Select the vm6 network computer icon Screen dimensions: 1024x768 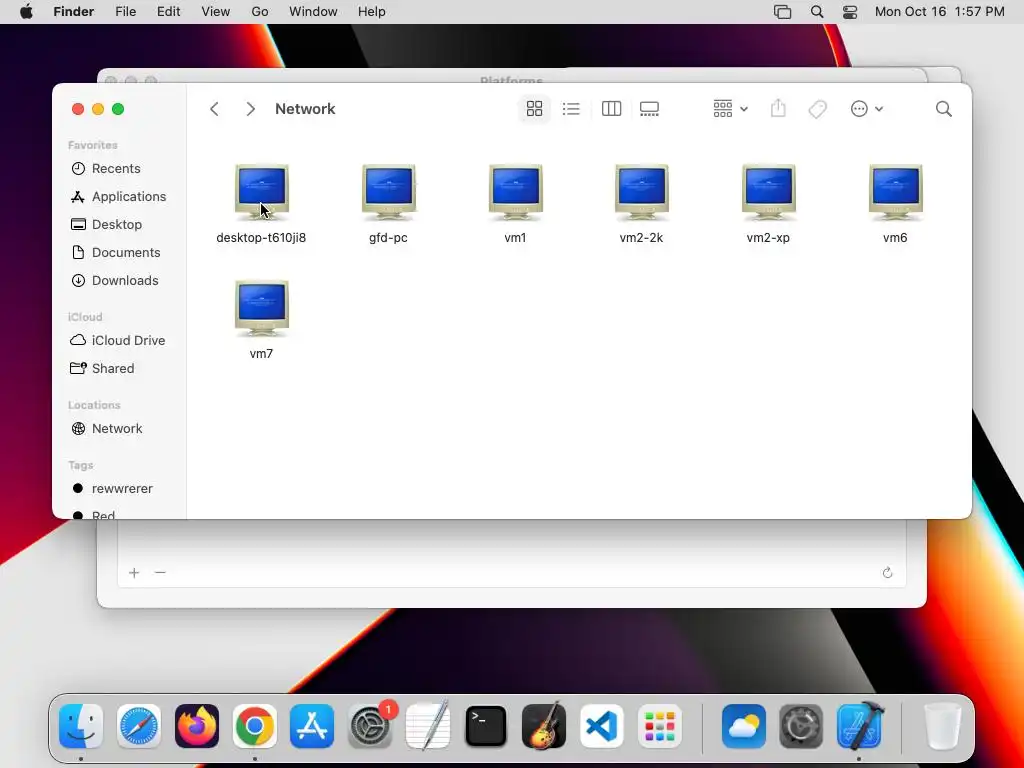tap(895, 192)
